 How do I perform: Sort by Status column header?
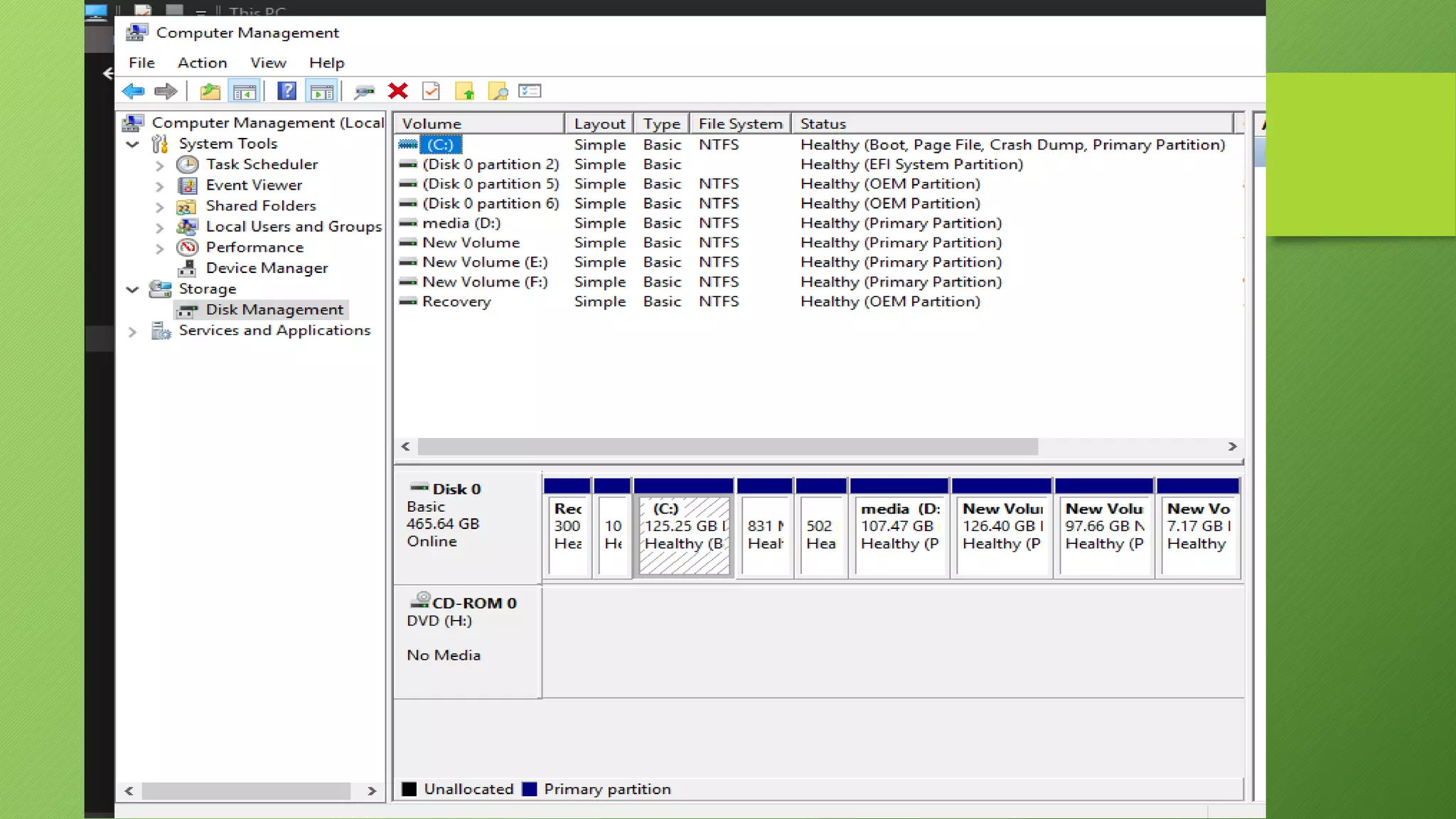pyautogui.click(x=1012, y=124)
